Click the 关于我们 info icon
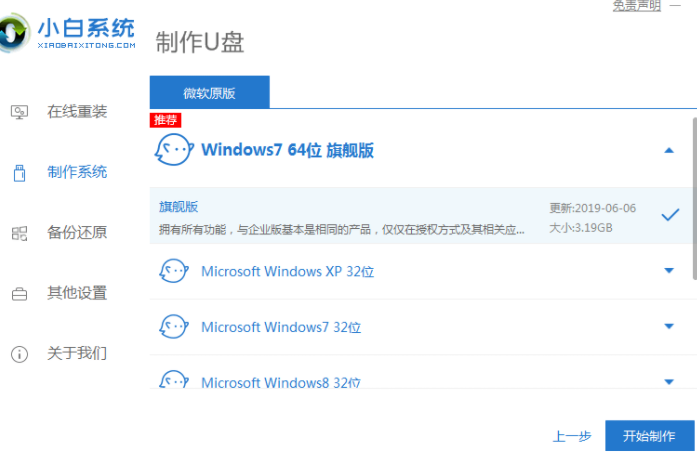 (x=19, y=354)
